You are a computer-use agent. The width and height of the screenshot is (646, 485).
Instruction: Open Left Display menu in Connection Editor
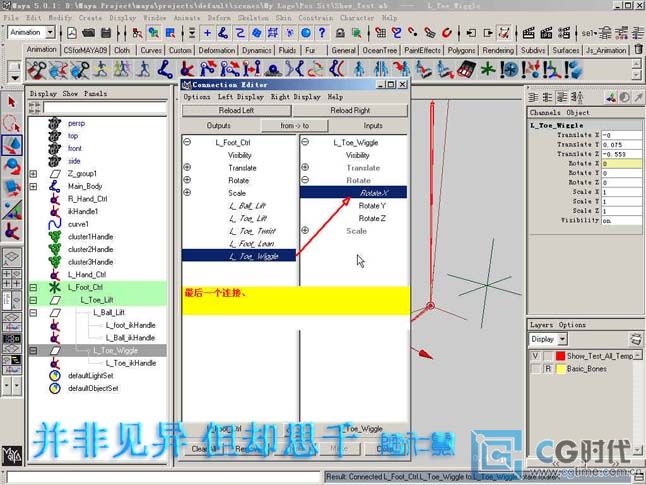[241, 97]
